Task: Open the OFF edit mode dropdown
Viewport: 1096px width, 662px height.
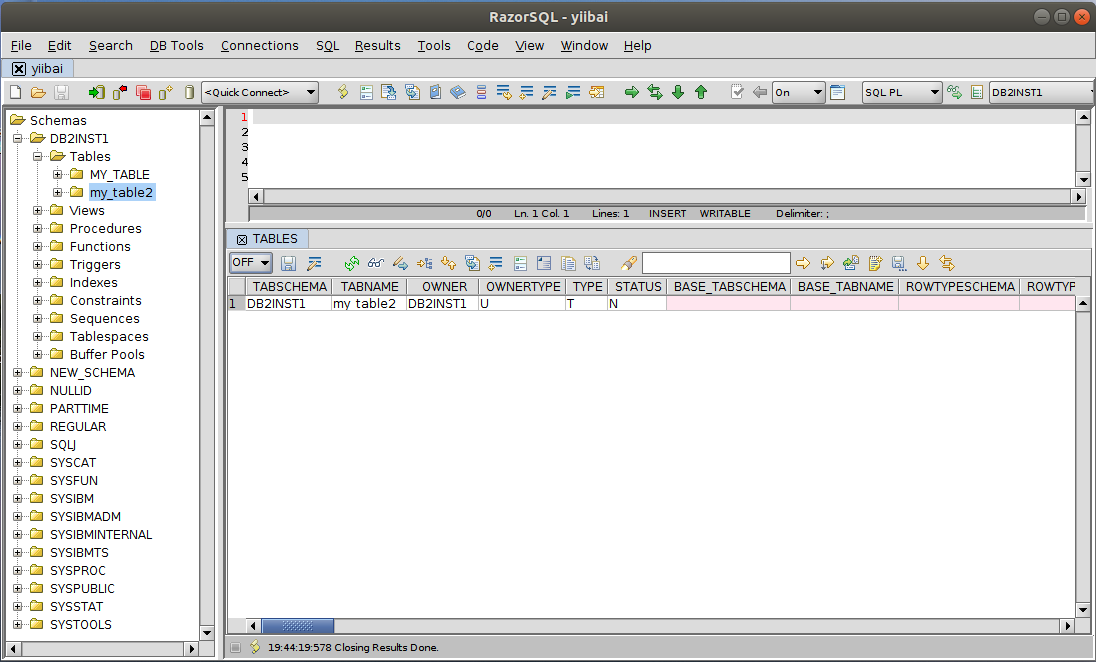Action: 251,263
